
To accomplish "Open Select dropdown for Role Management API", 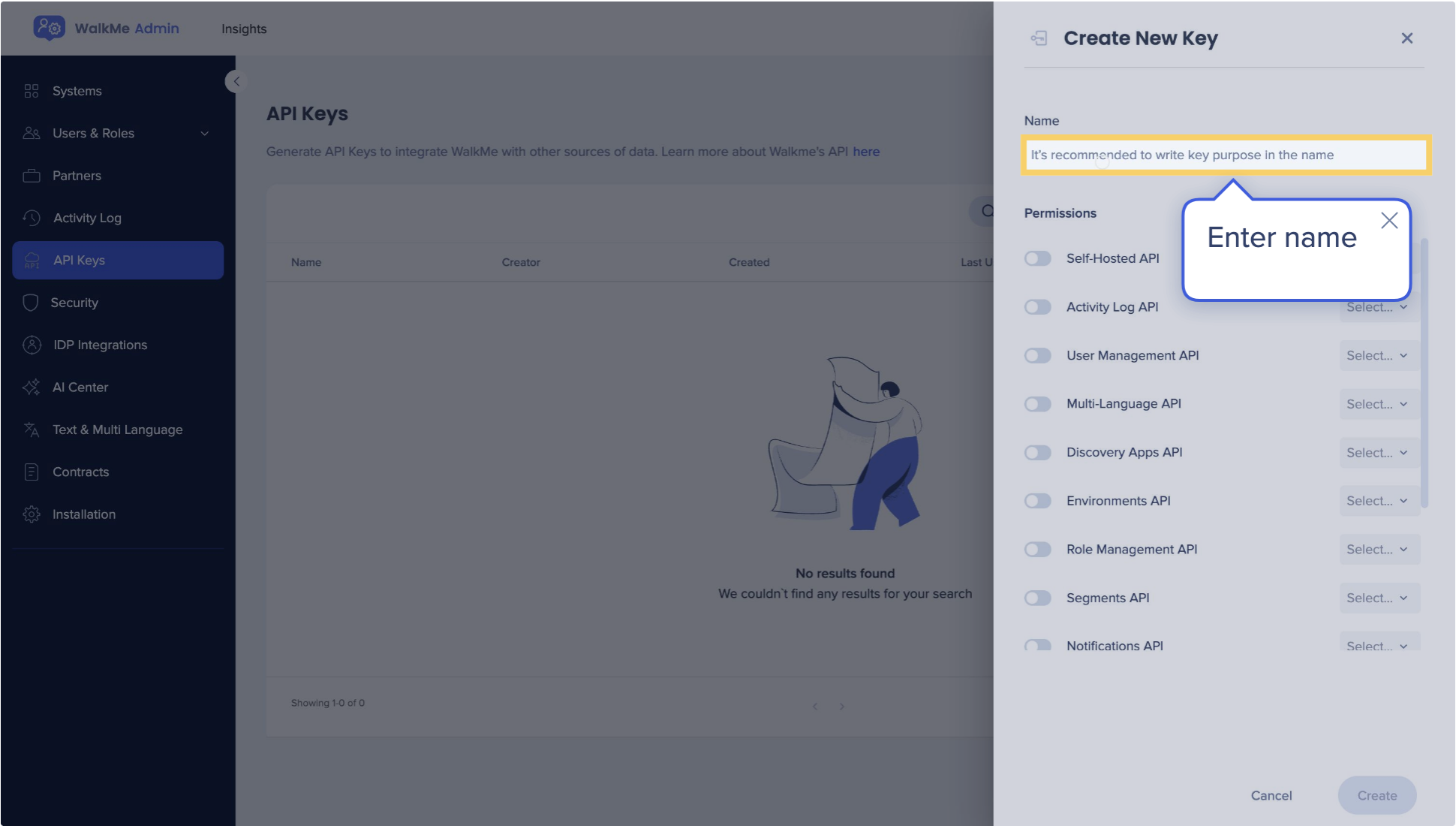I will point(1379,550).
